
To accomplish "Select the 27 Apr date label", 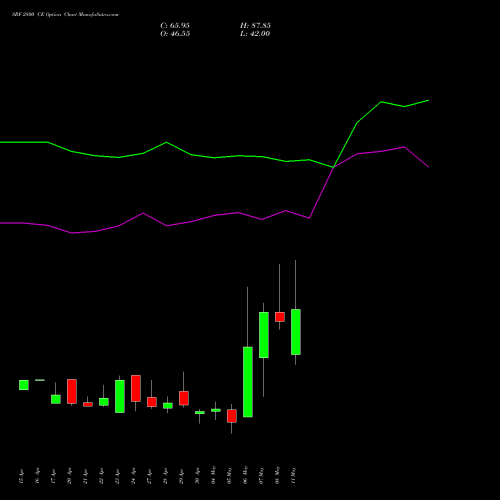I will (149, 476).
